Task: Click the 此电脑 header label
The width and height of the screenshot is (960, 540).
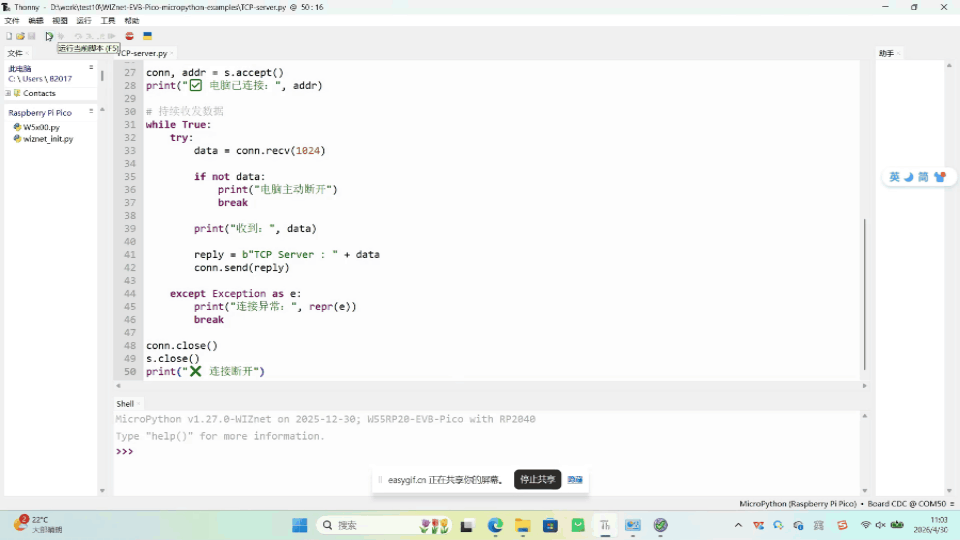Action: pos(20,69)
